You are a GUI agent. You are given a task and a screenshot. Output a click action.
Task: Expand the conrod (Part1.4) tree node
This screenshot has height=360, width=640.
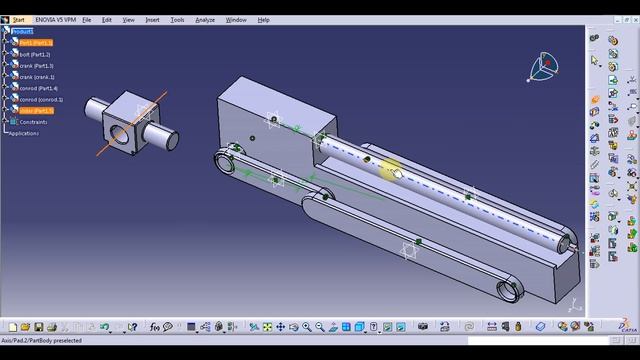(x=5, y=87)
